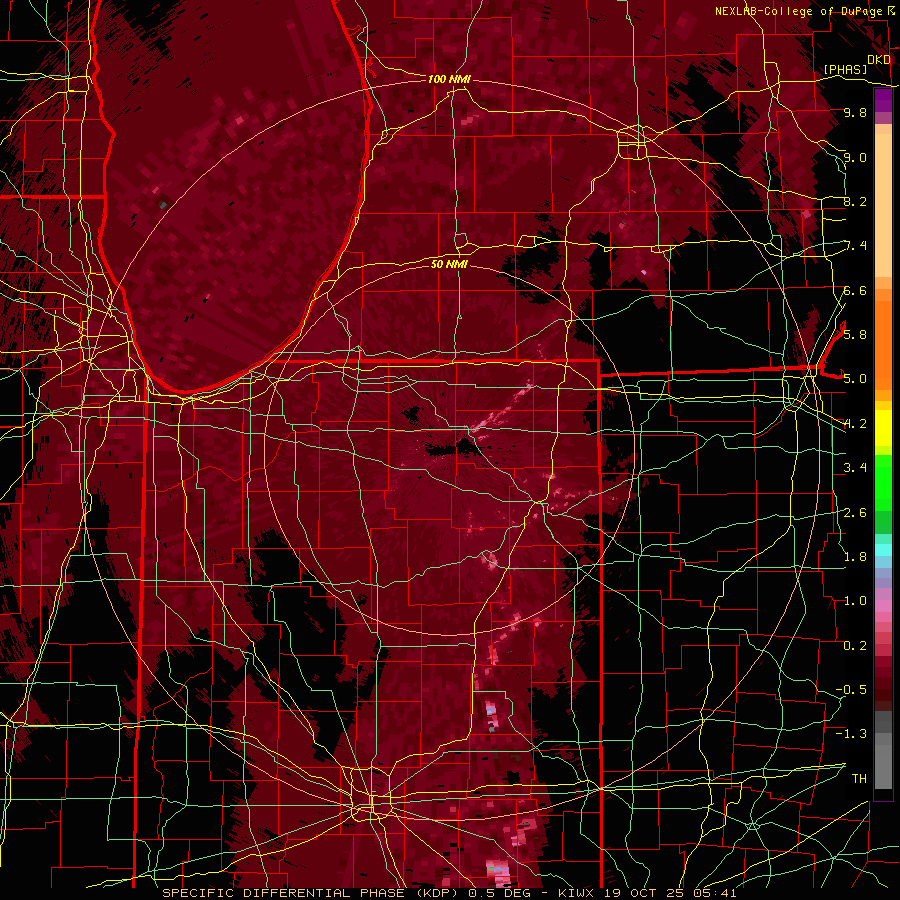Click the 100 NMI range ring label
Screen dimensions: 900x900
[449, 79]
